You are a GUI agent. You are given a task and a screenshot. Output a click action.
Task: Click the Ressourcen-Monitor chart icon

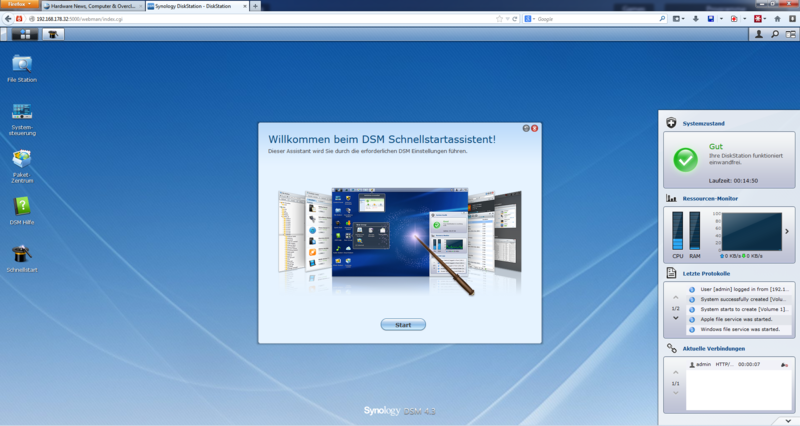pos(671,198)
